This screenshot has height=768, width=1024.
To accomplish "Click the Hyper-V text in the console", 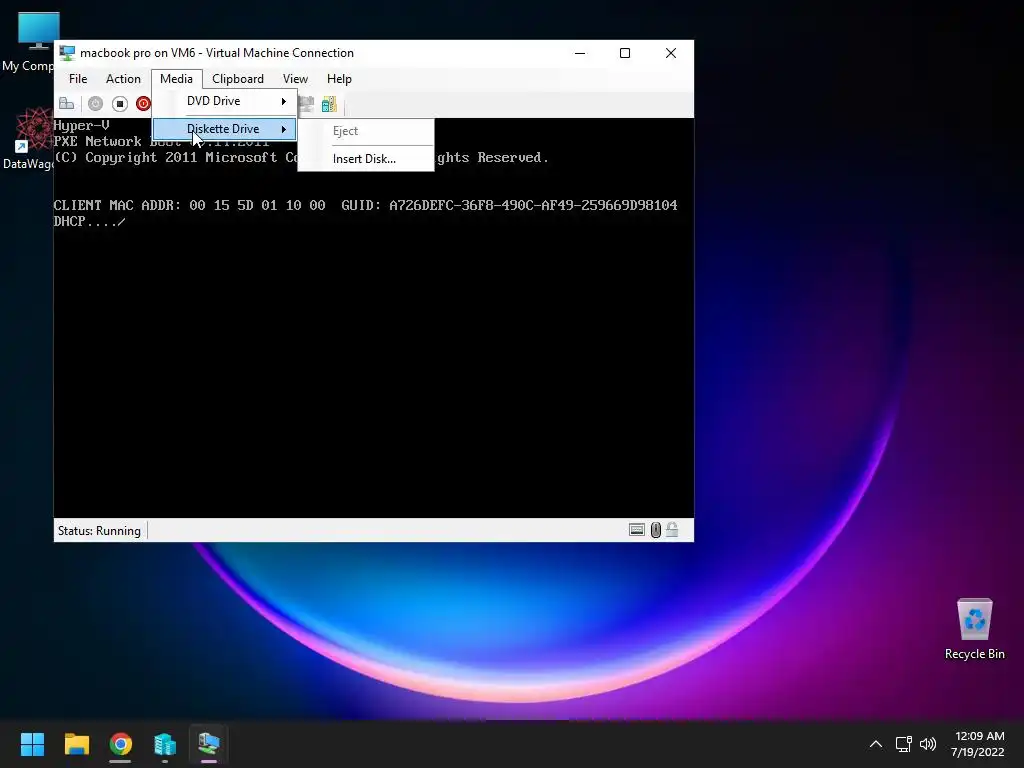I will coord(82,125).
